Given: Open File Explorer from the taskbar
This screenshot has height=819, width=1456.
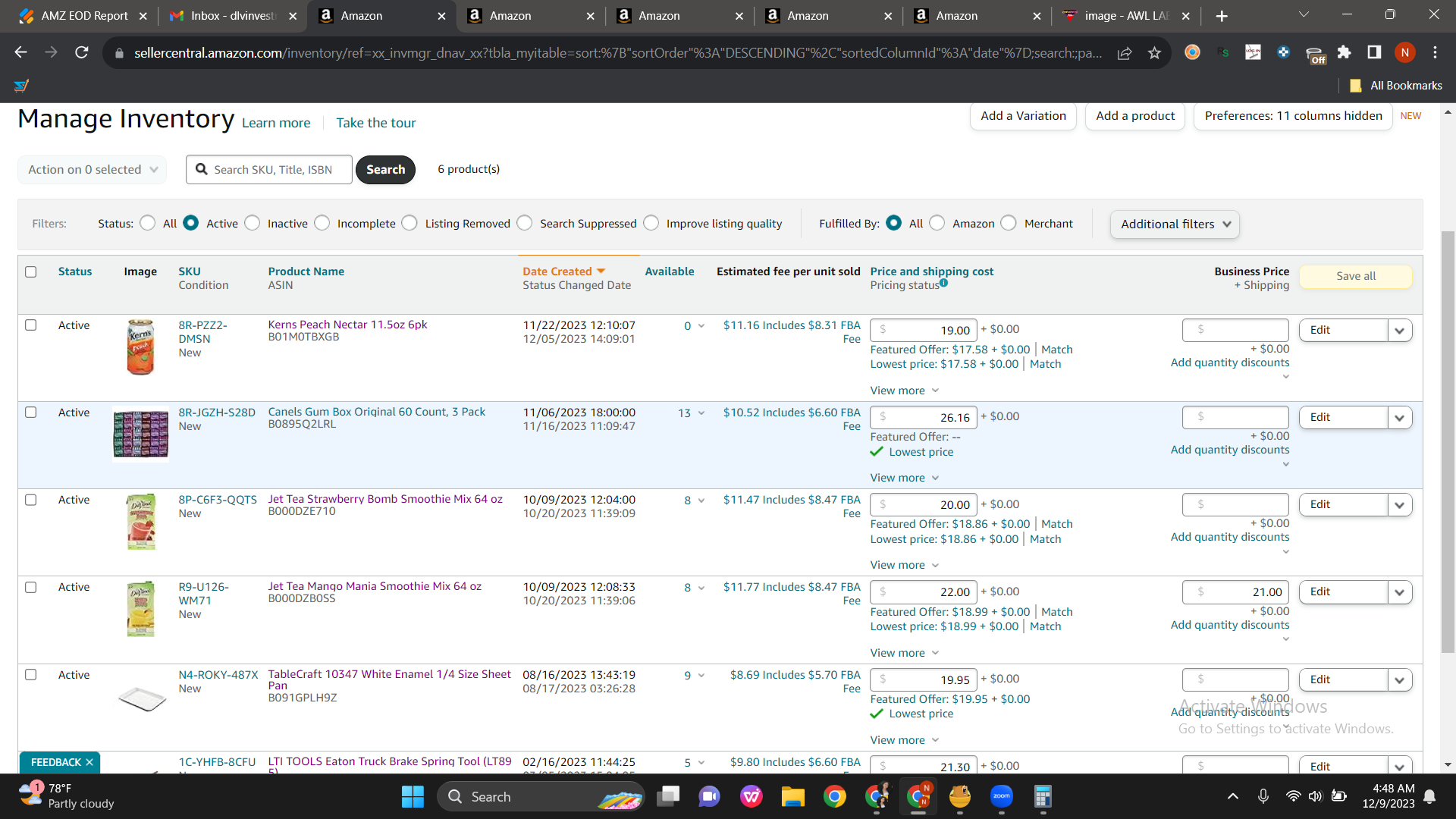Looking at the screenshot, I should [x=792, y=797].
